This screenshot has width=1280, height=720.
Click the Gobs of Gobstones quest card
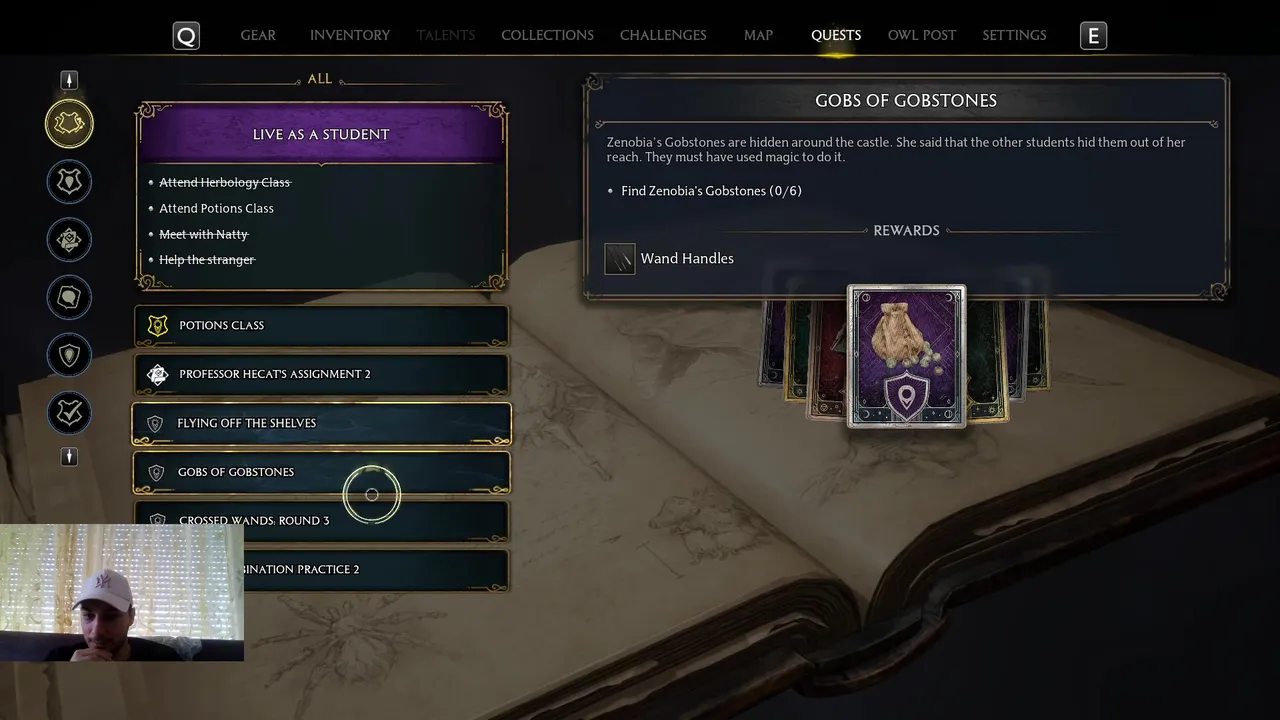pyautogui.click(x=321, y=472)
